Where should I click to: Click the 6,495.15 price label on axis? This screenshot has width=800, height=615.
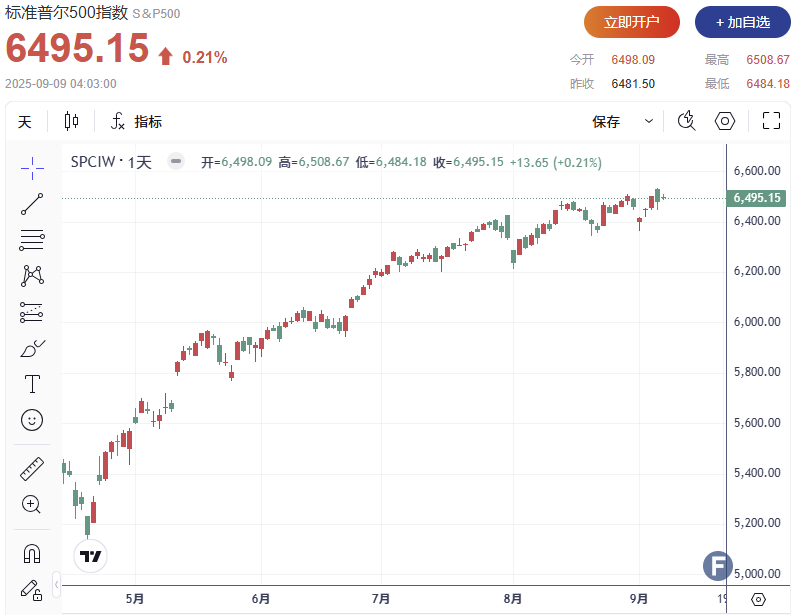[756, 198]
